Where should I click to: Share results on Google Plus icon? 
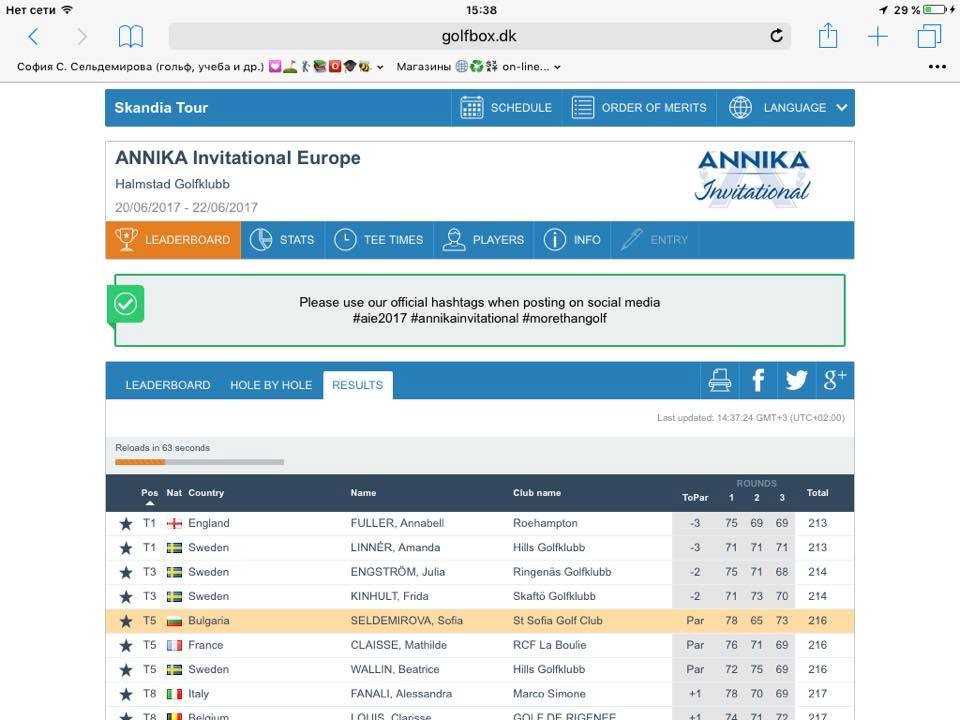pyautogui.click(x=834, y=380)
